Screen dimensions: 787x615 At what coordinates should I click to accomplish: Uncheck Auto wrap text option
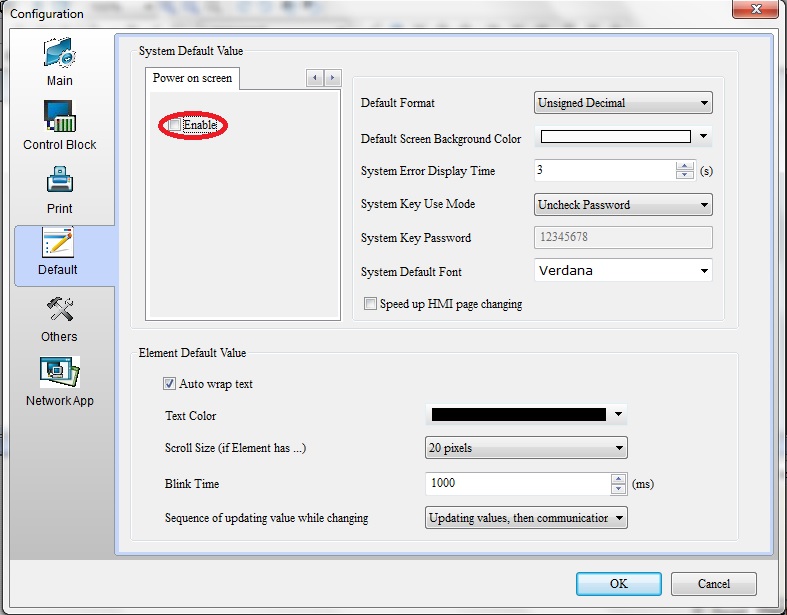pos(169,383)
